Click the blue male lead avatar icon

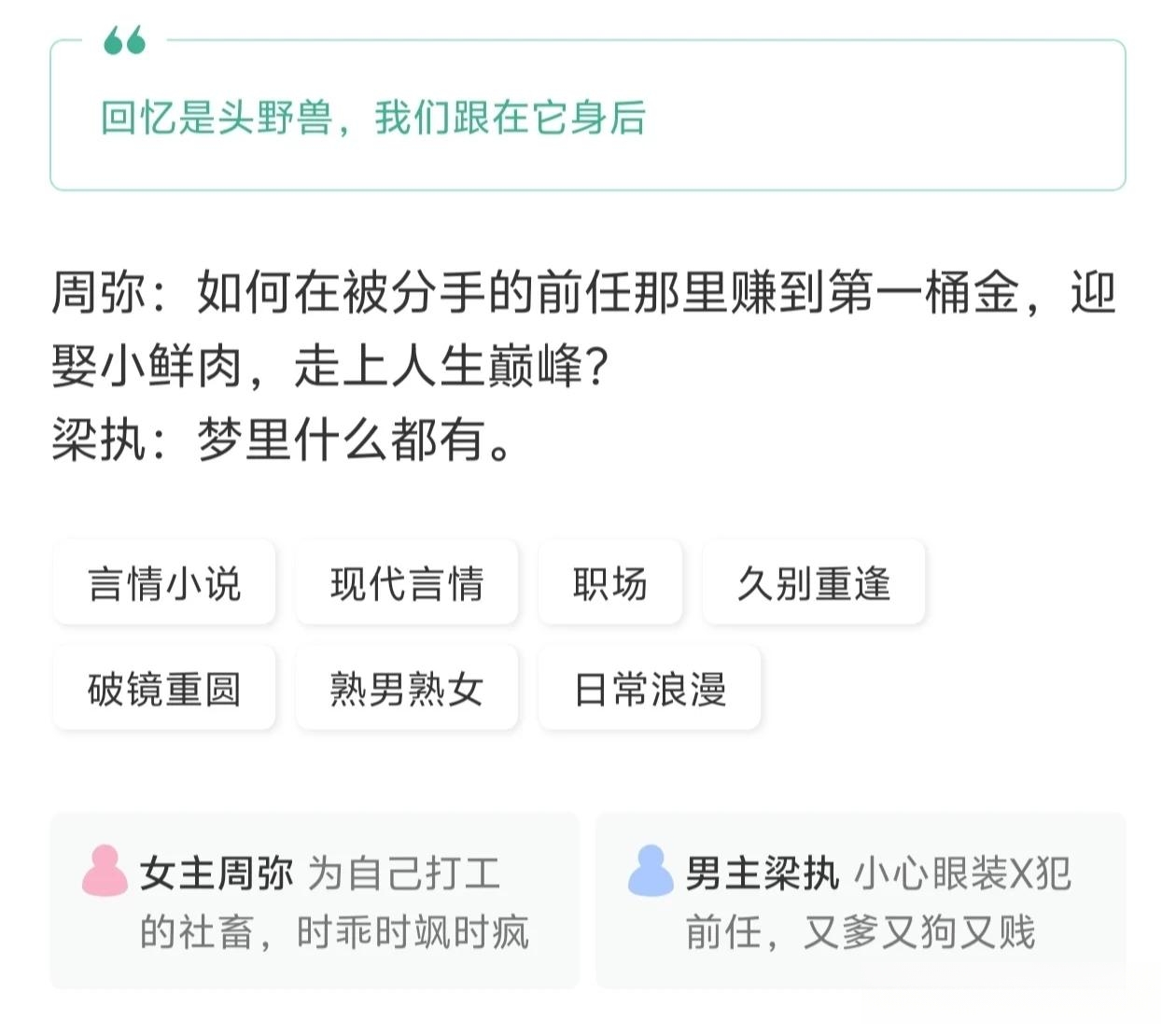tap(651, 871)
